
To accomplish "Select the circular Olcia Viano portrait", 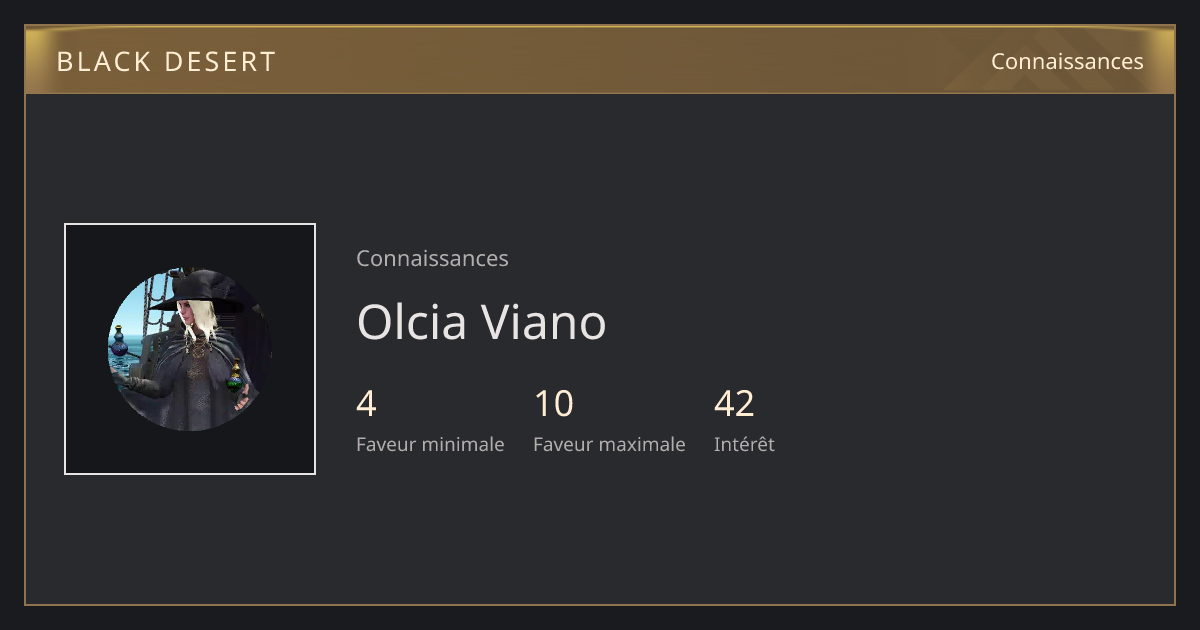I will [190, 349].
